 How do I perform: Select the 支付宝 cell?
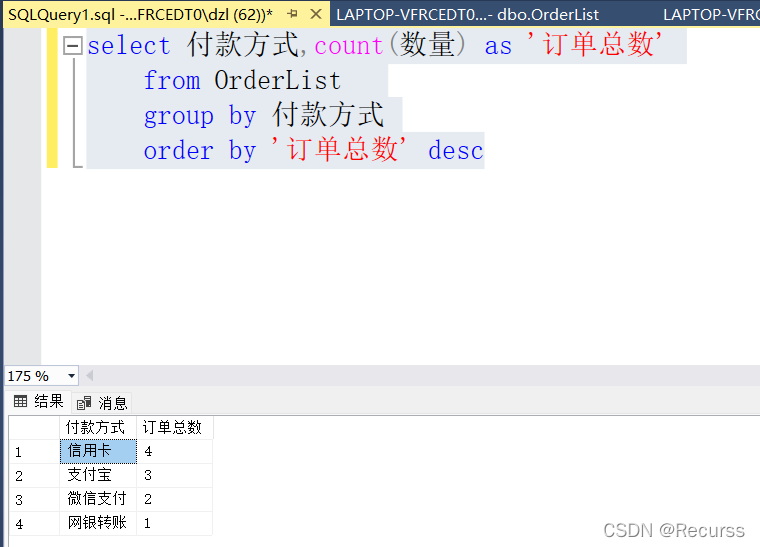[98, 475]
